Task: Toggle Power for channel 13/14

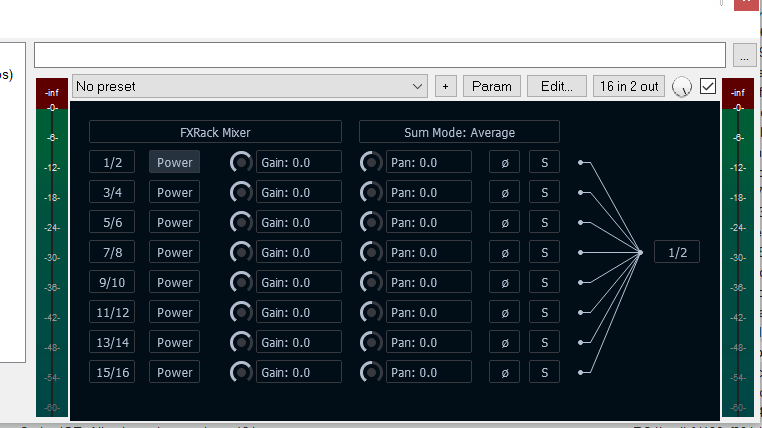Action: coord(174,342)
